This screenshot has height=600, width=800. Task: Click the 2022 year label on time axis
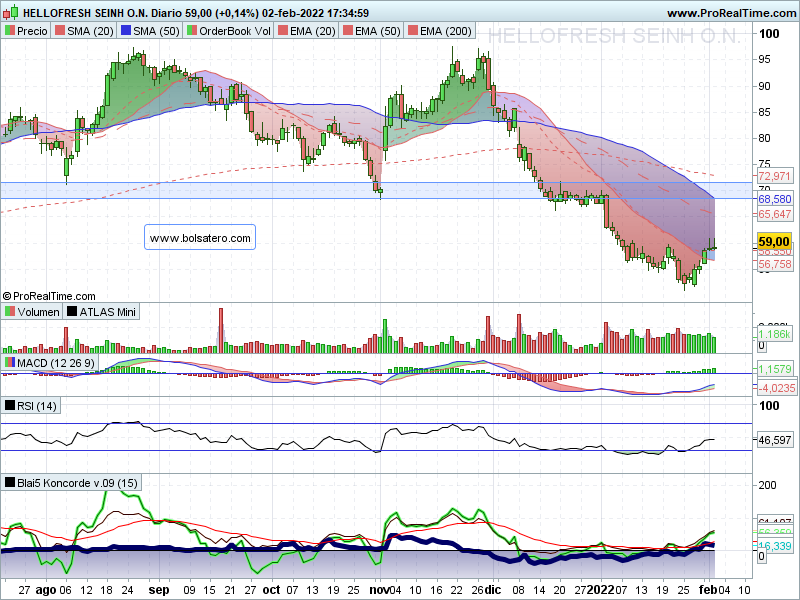click(x=600, y=590)
